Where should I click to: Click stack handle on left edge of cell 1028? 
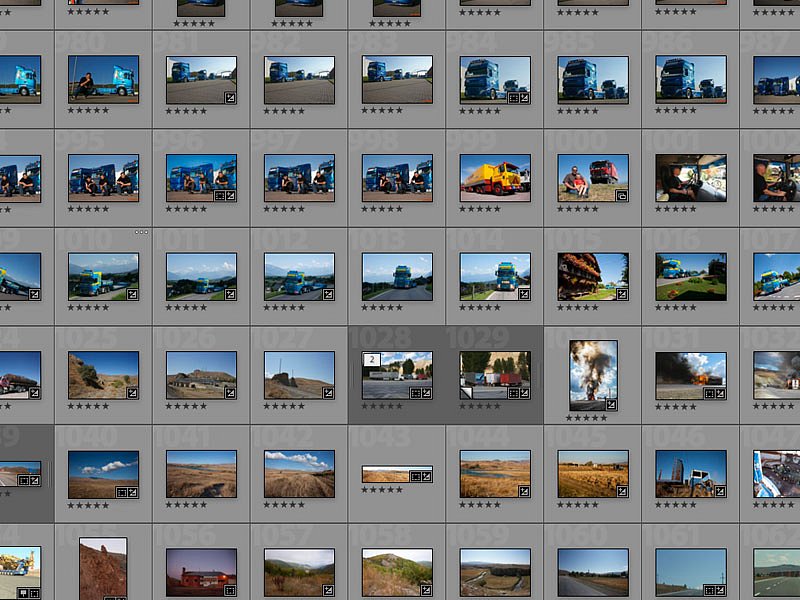point(352,375)
